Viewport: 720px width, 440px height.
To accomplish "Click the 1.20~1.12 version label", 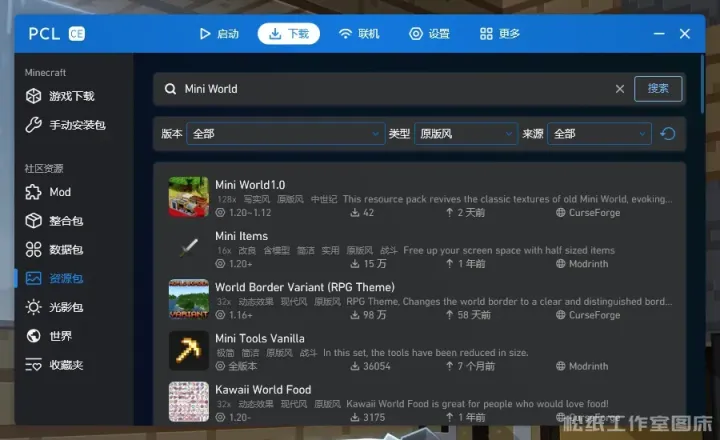I will tap(250, 213).
